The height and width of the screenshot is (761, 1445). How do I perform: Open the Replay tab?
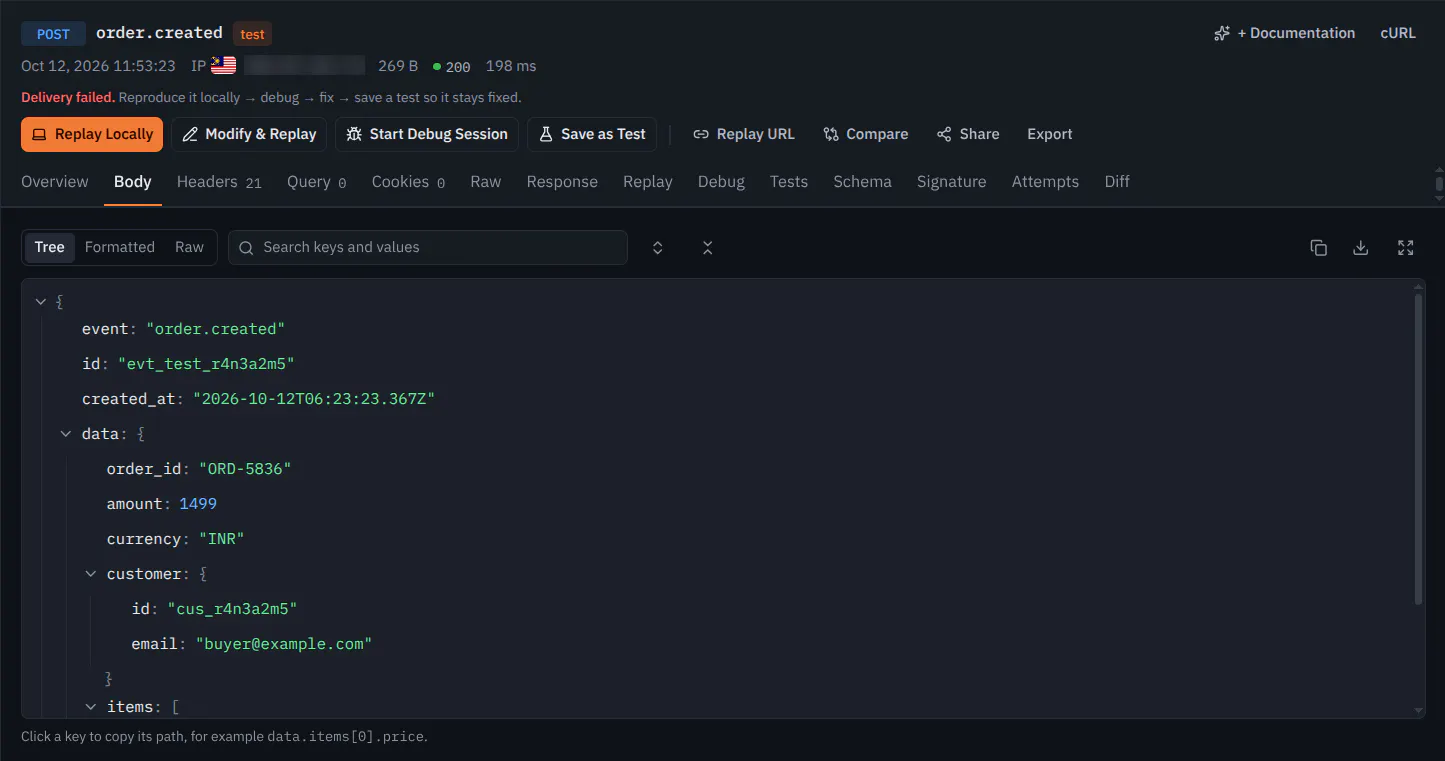click(x=648, y=182)
